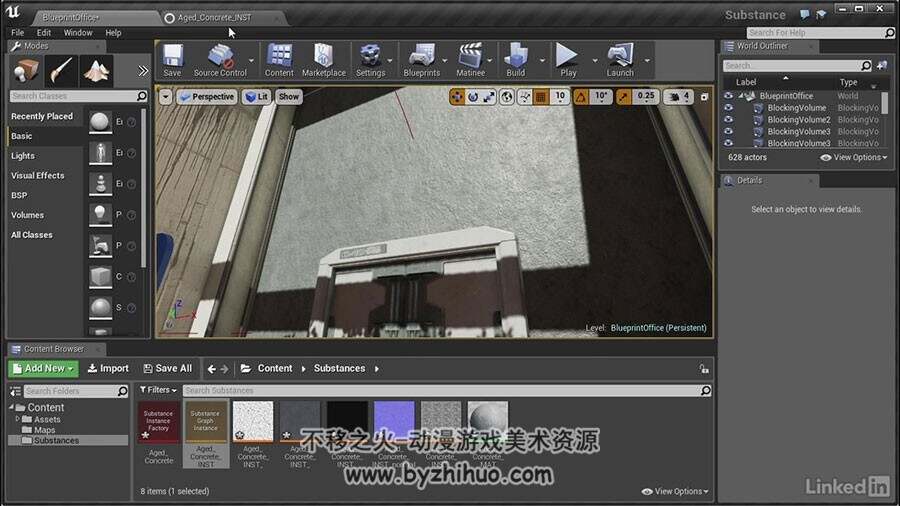900x506 pixels.
Task: Toggle visibility of BlockingVolume2 row
Action: coord(728,119)
